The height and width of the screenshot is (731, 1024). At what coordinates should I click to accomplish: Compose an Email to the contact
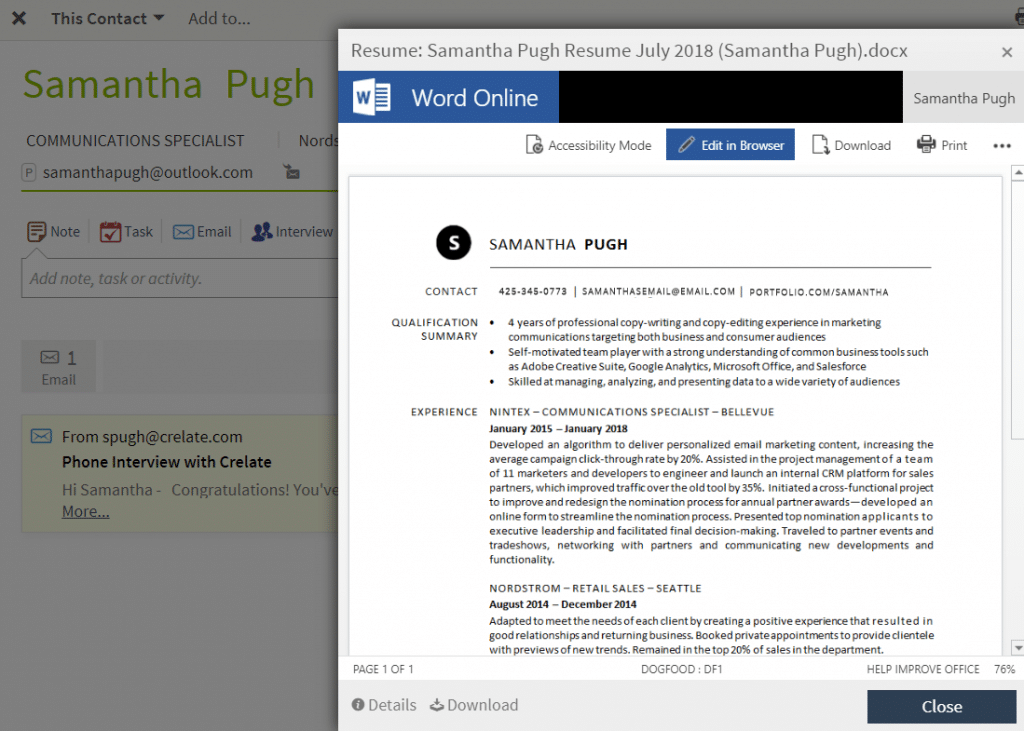tap(202, 232)
